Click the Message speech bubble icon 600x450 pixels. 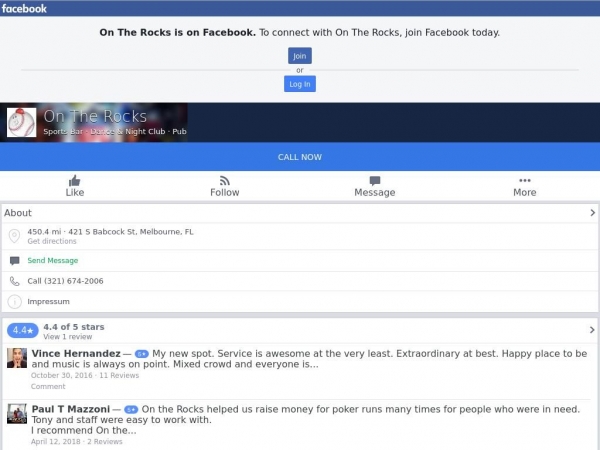[x=375, y=181]
